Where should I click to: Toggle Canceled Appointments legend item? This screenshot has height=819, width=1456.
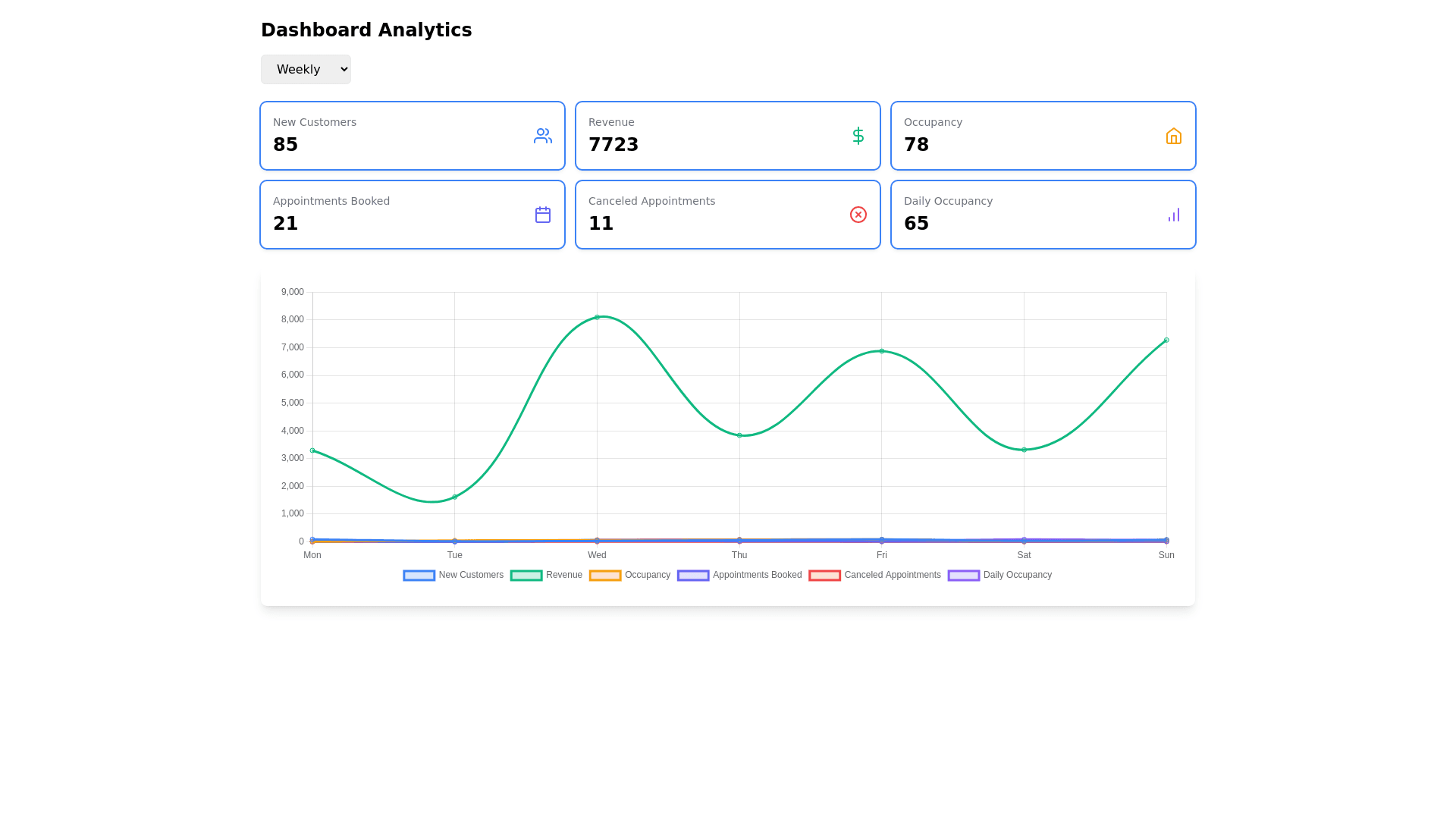point(892,575)
